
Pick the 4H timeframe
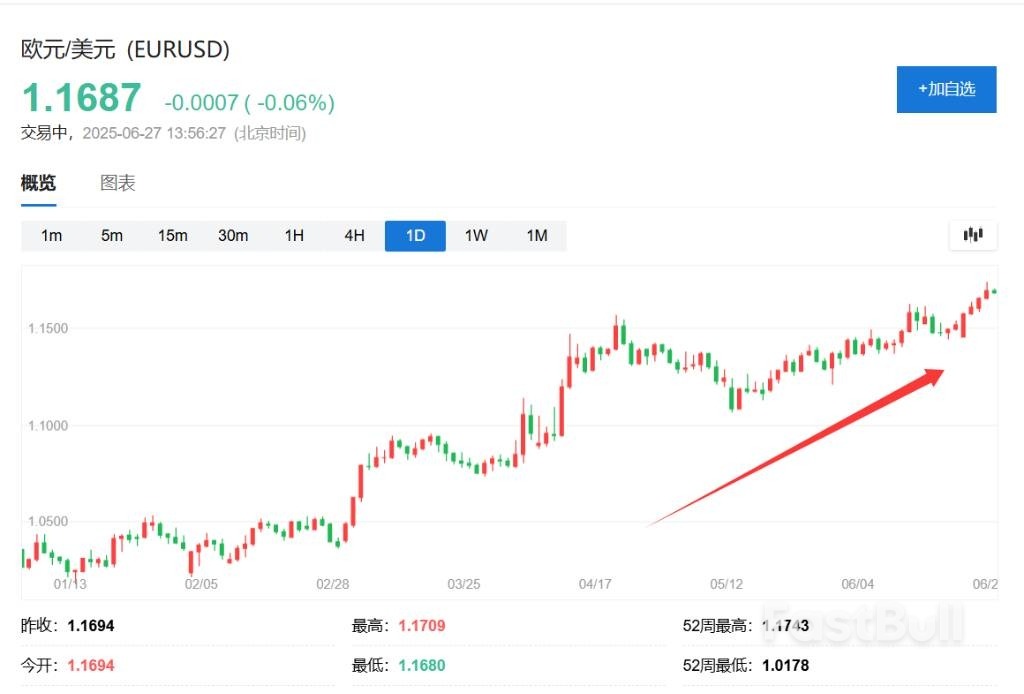354,235
